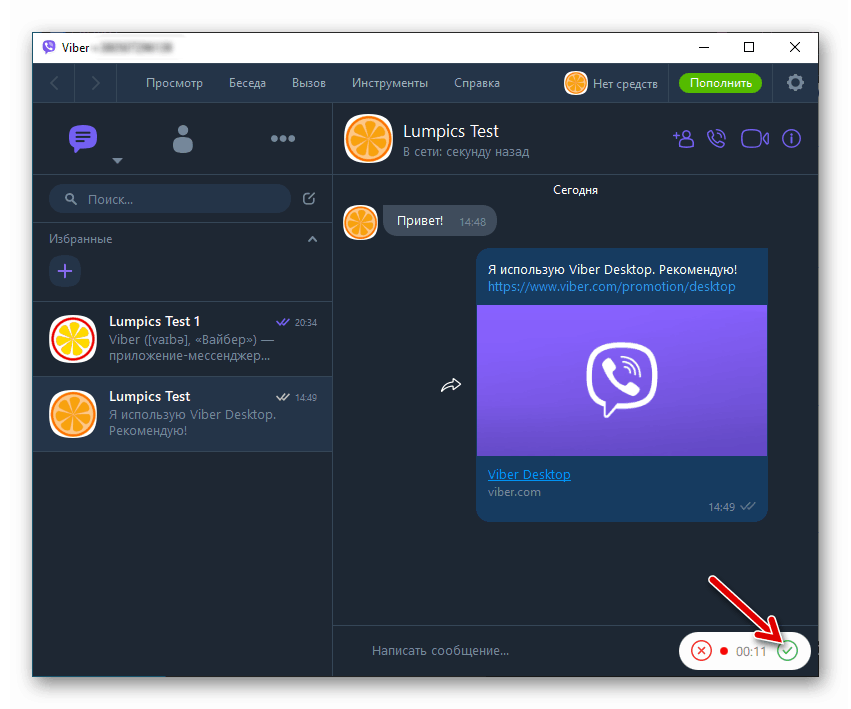Click the viber.com domain text
The width and height of the screenshot is (851, 709).
click(514, 492)
